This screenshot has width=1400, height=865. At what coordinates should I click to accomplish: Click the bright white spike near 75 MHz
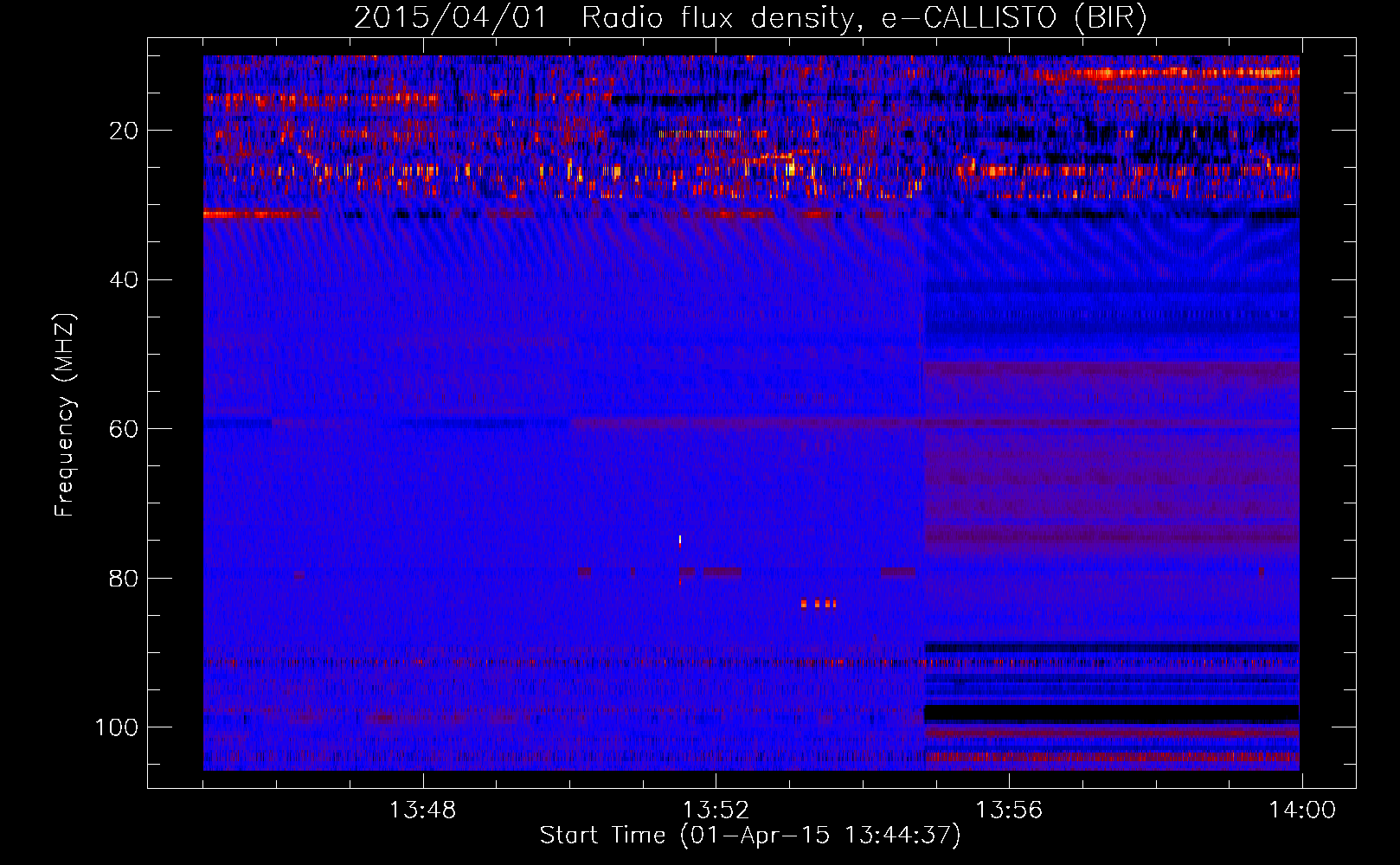pos(680,541)
